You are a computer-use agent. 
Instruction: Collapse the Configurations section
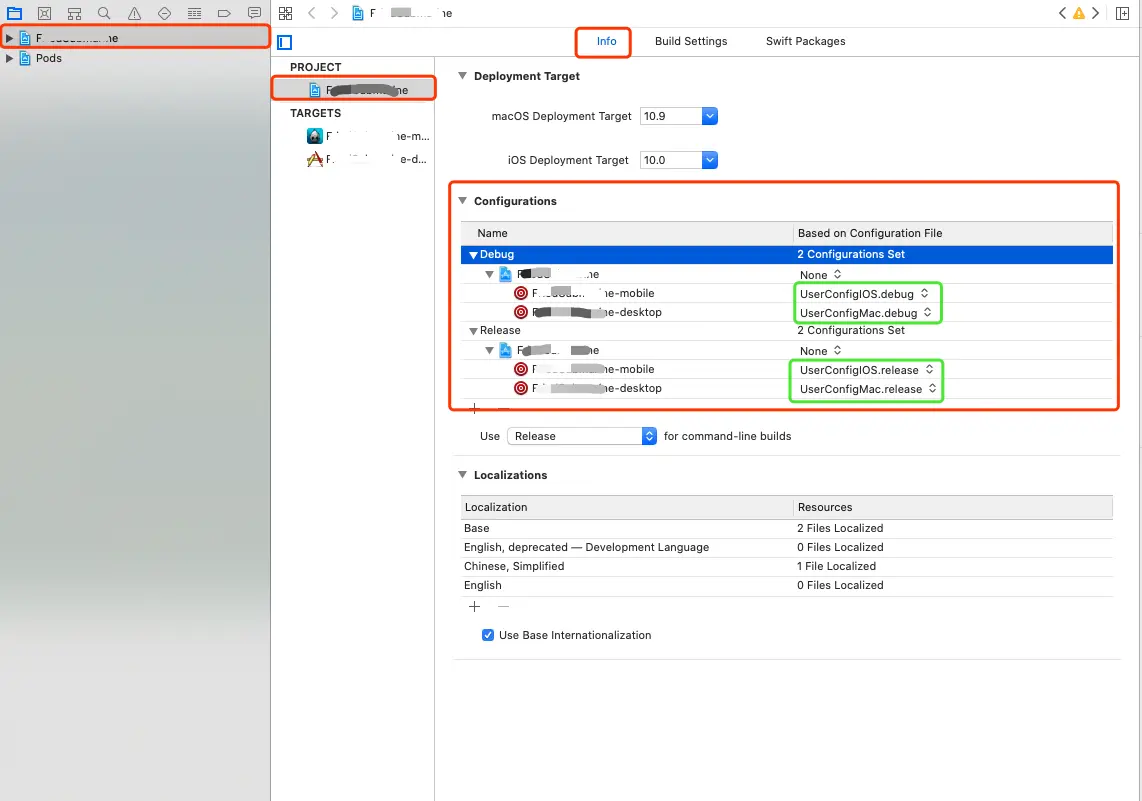click(x=462, y=200)
